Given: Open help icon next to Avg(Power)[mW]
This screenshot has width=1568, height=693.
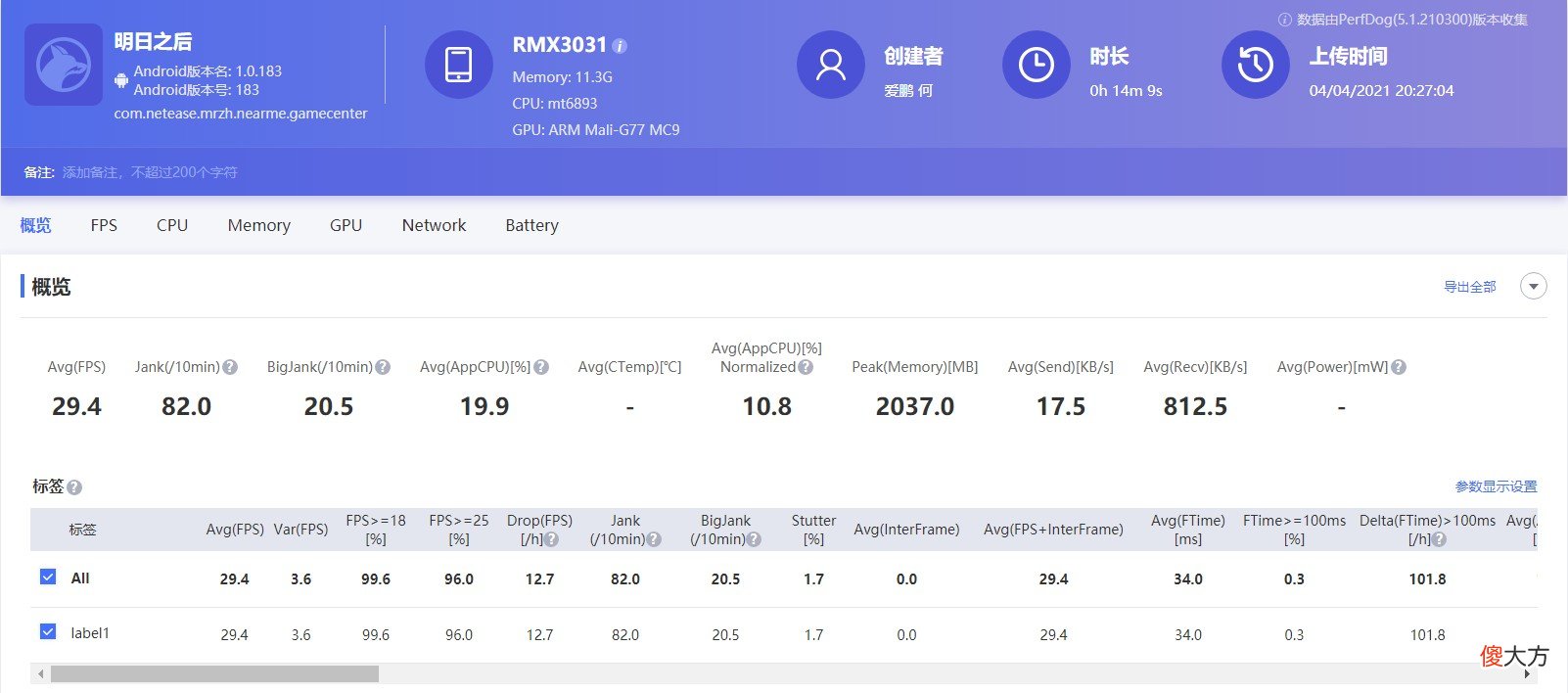Looking at the screenshot, I should click(1399, 367).
